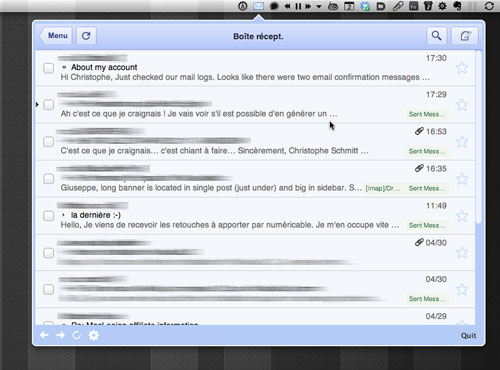Open the Menu button

tap(56, 36)
